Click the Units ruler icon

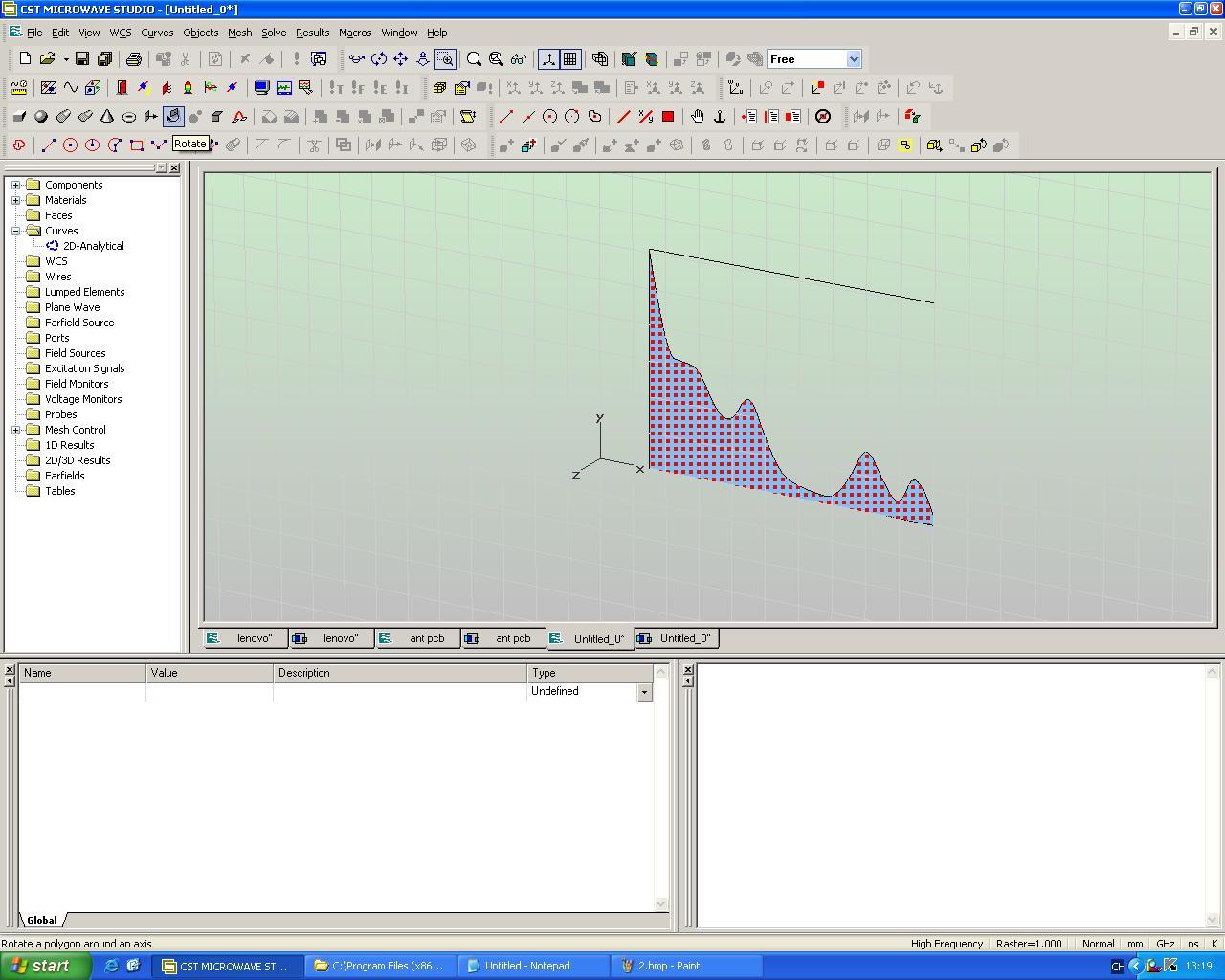pyautogui.click(x=19, y=88)
